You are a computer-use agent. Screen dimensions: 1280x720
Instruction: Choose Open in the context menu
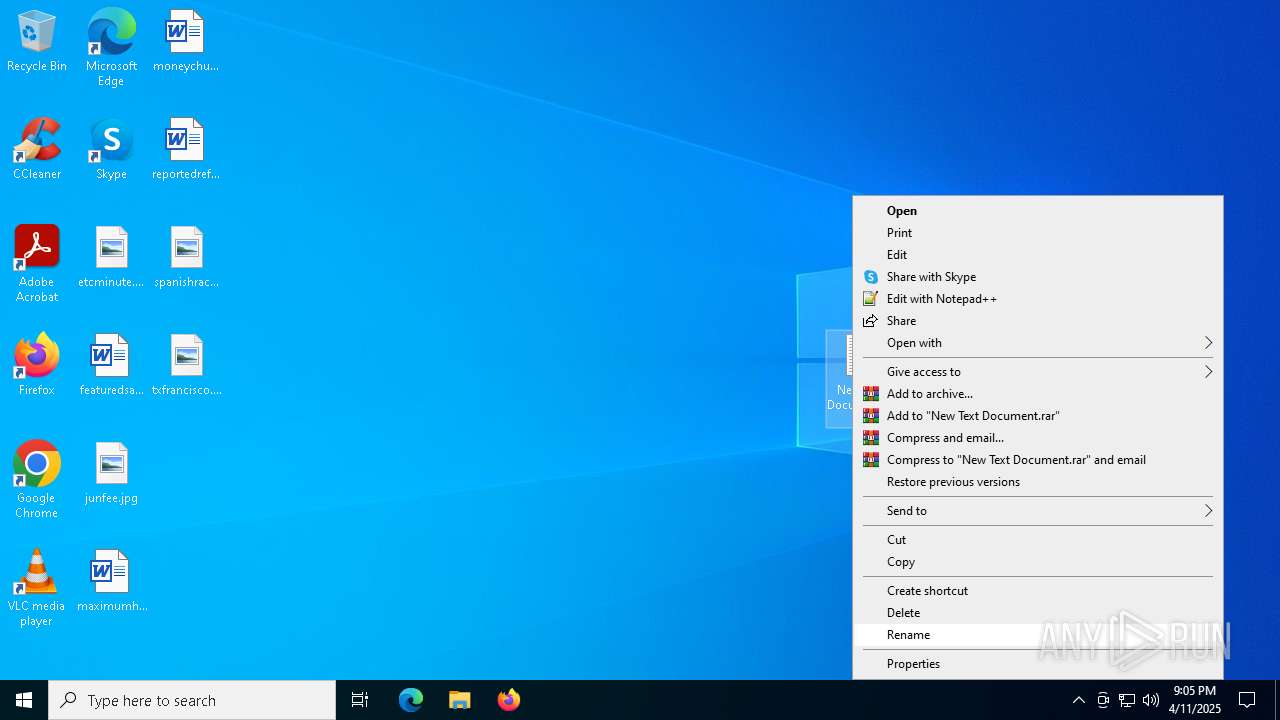(x=1038, y=211)
